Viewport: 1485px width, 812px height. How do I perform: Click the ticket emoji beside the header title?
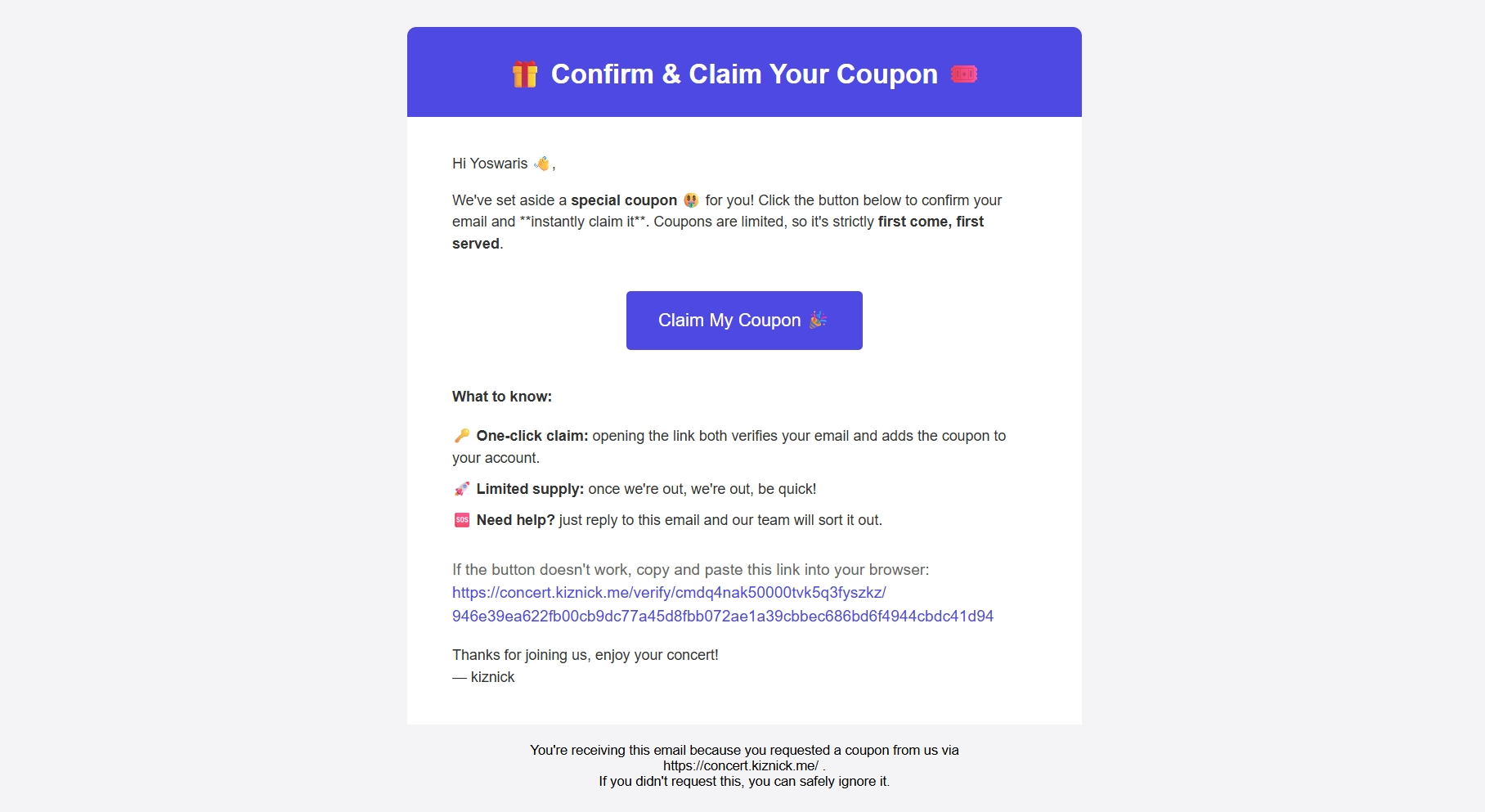click(x=967, y=74)
